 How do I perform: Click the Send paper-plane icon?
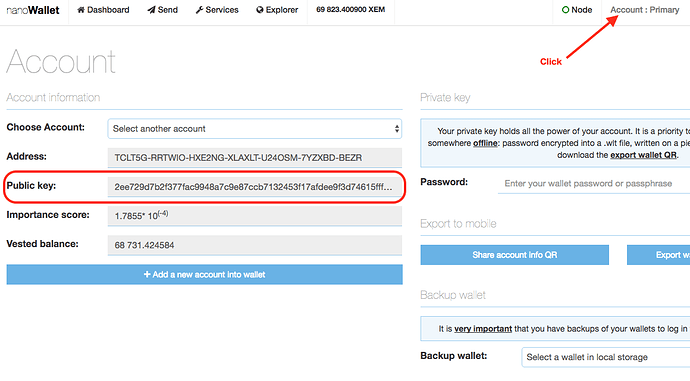(x=151, y=10)
